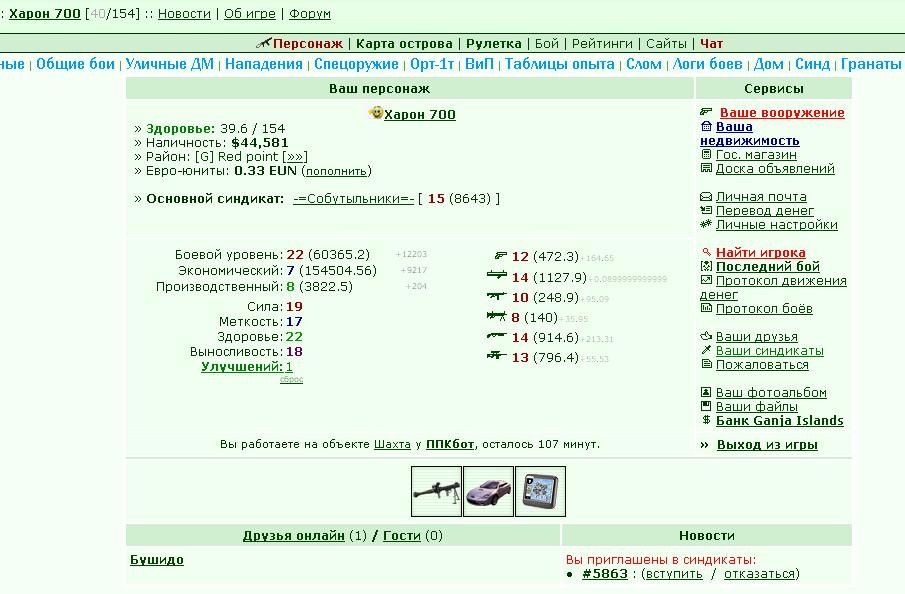Viewport: 905px width, 594px height.
Task: Open the Уличные ДМ link
Action: [x=170, y=63]
